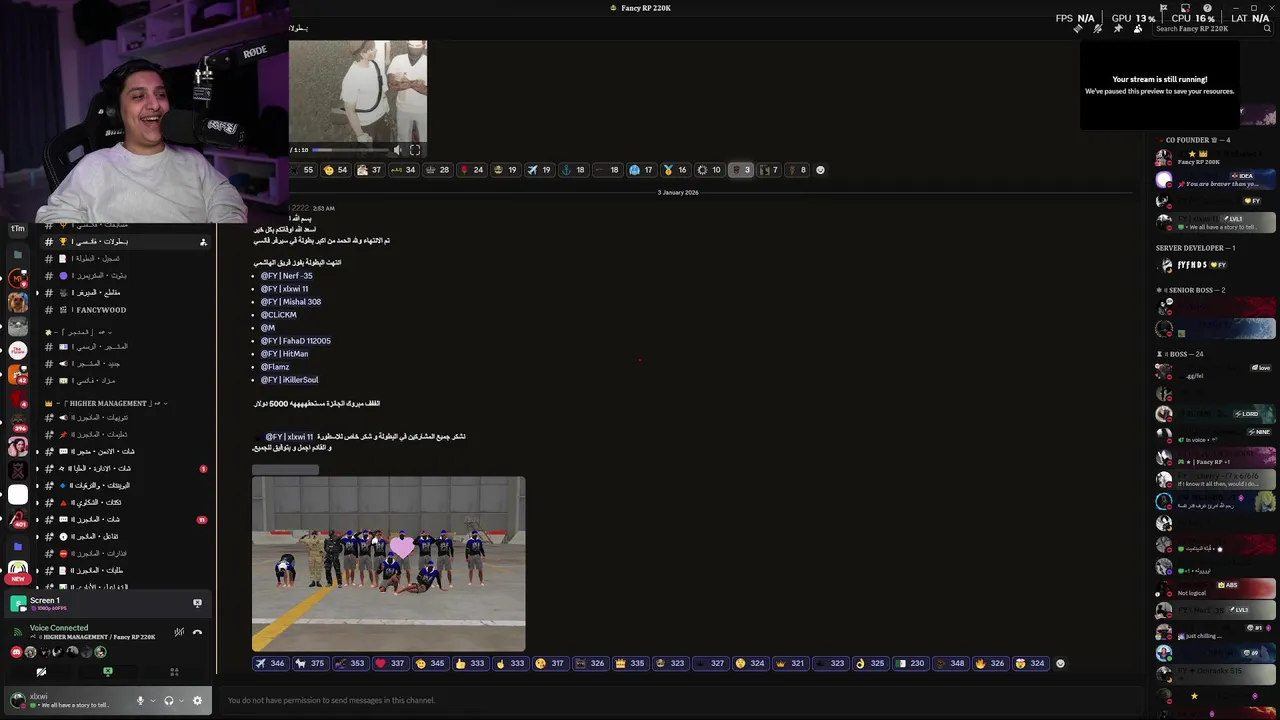Click the OK hand reaction 325
Screen dimensions: 1280x720
[x=870, y=663]
